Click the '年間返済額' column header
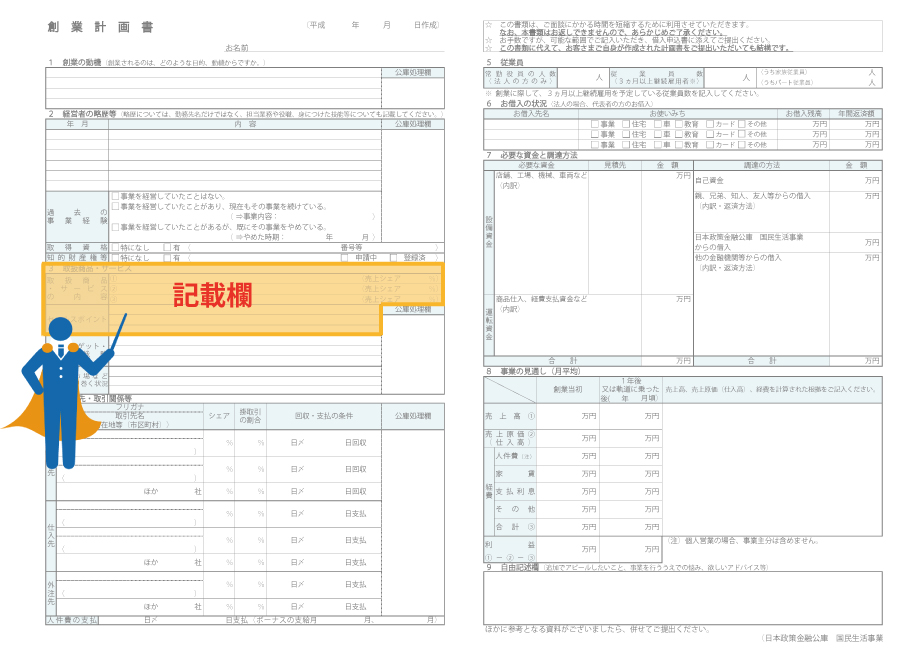Image resolution: width=900 pixels, height=660 pixels. click(x=856, y=114)
